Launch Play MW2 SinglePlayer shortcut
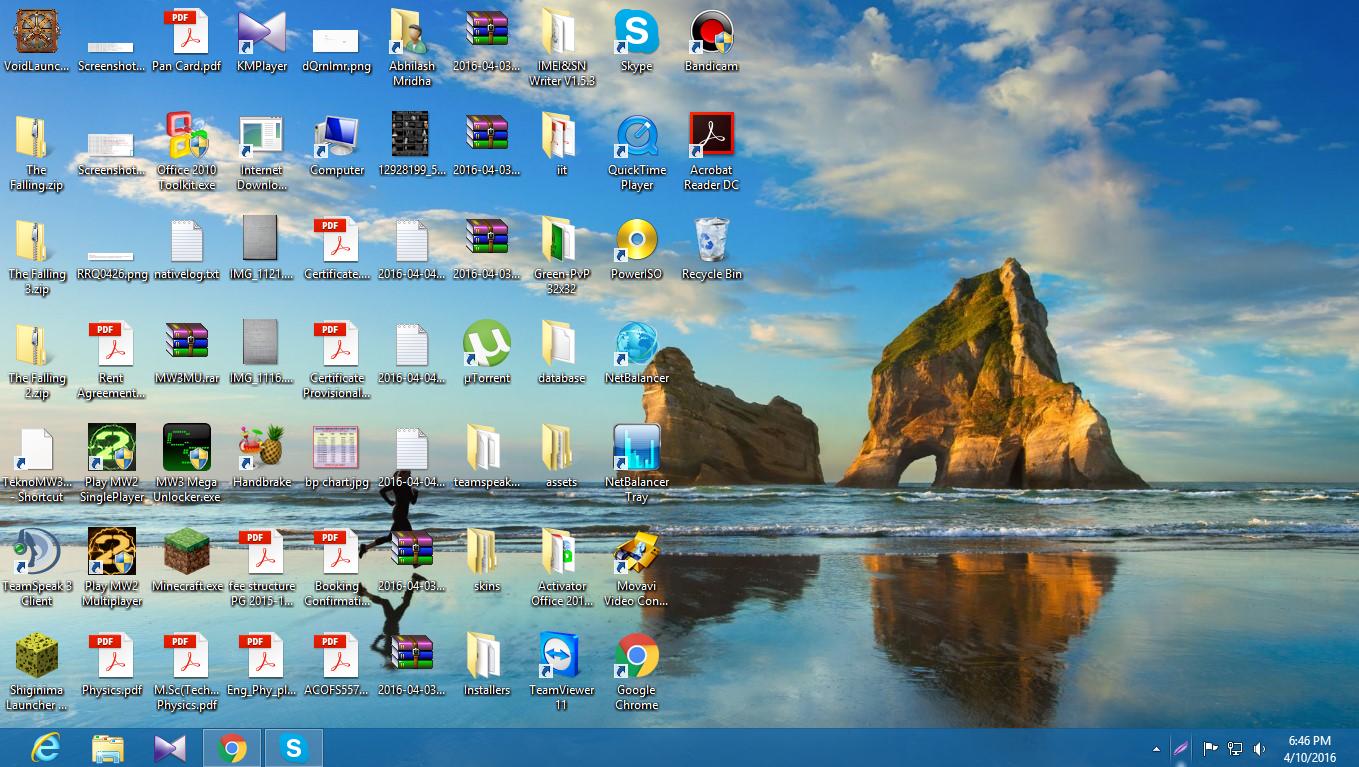This screenshot has height=767, width=1359. (112, 464)
